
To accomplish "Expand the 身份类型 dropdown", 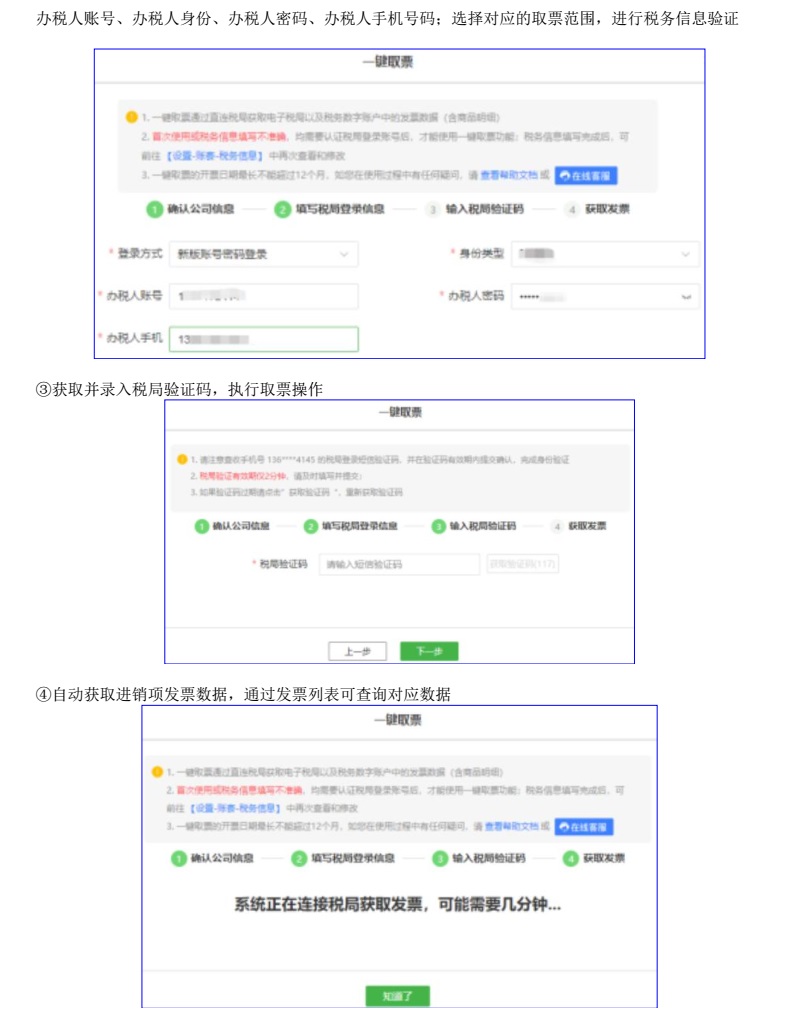I will (605, 254).
